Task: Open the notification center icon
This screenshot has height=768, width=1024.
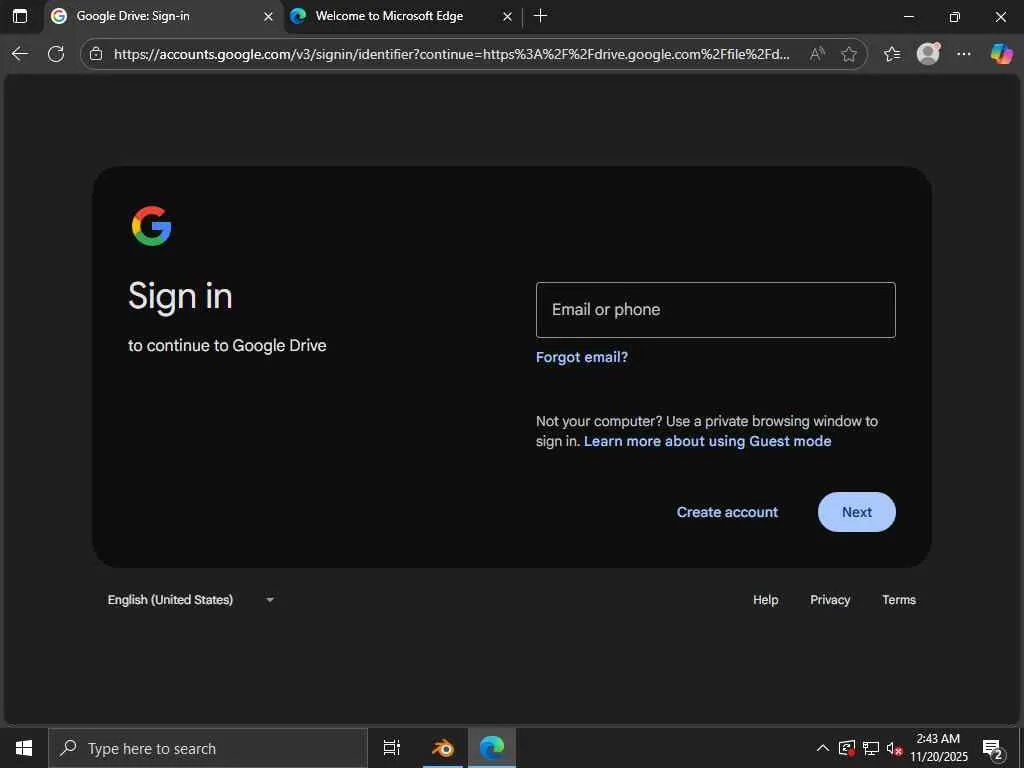Action: tap(993, 749)
